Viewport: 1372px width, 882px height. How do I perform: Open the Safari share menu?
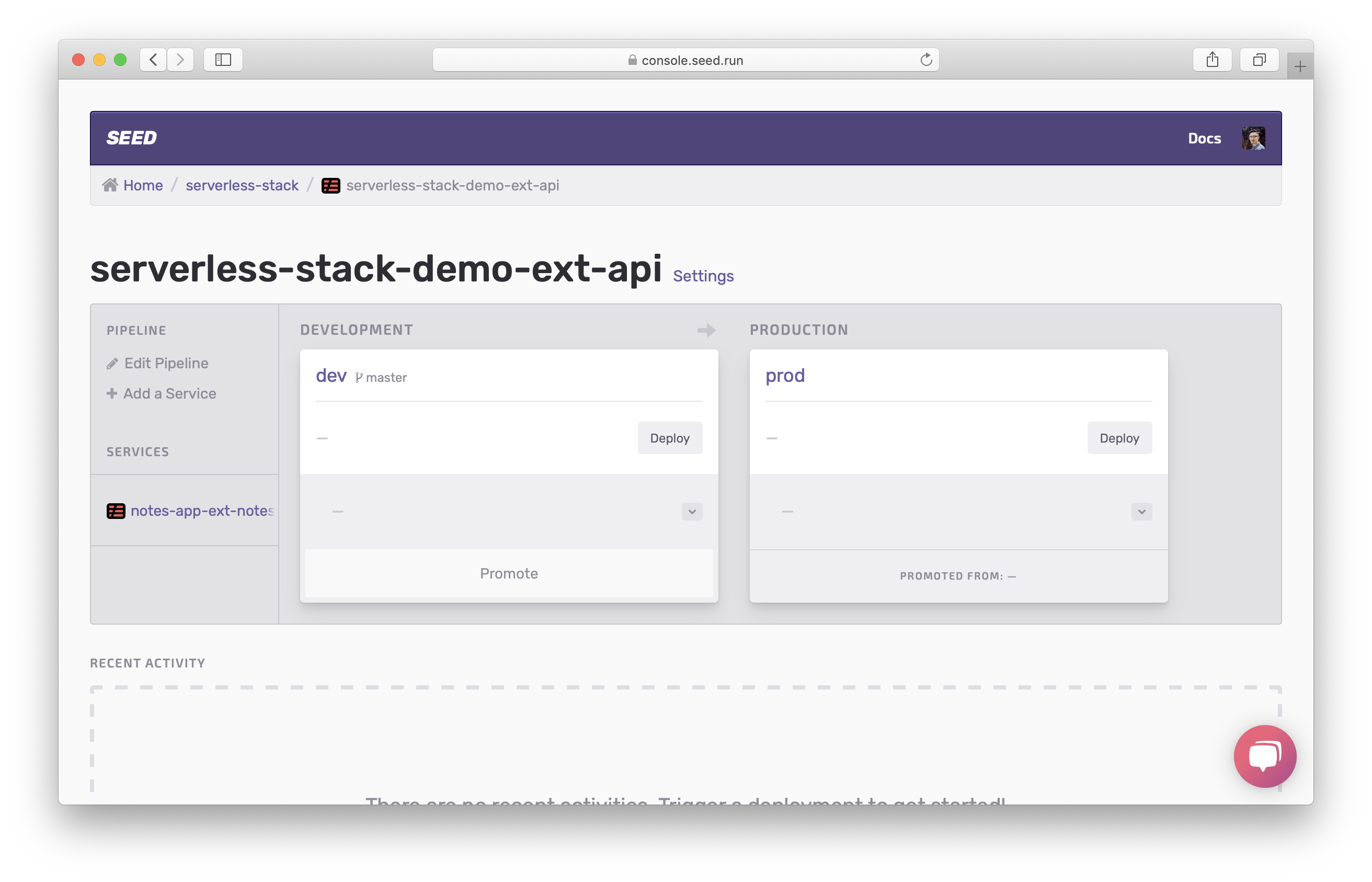[1211, 60]
